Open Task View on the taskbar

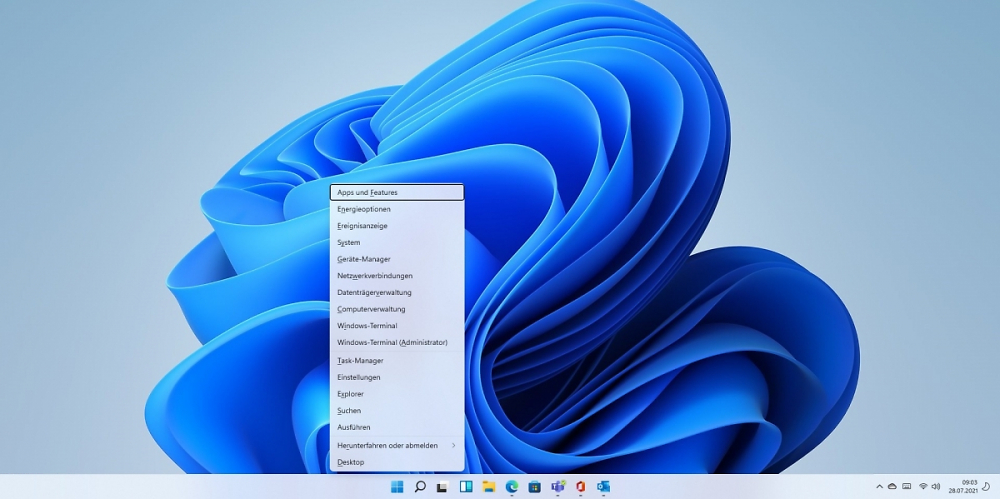click(x=442, y=488)
